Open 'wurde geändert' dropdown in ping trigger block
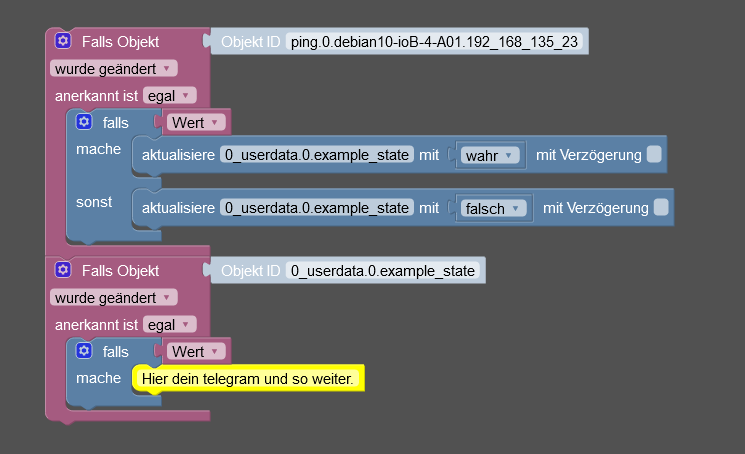 point(114,68)
